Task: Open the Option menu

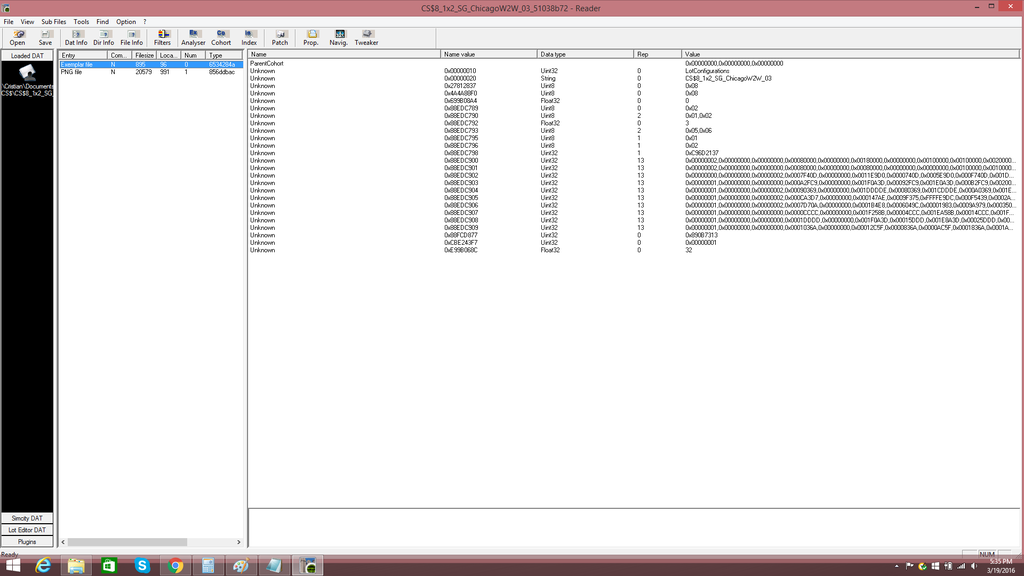Action: click(126, 22)
